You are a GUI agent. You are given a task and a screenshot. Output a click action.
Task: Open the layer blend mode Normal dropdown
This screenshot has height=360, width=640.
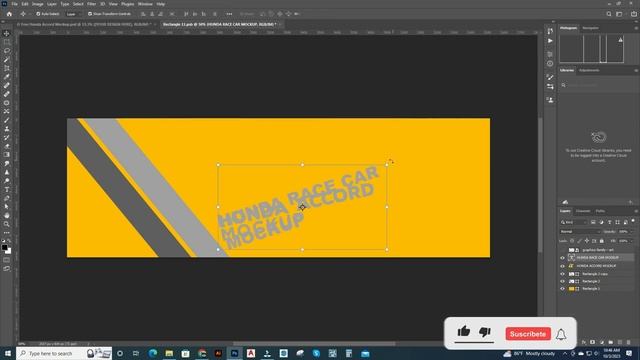click(580, 231)
